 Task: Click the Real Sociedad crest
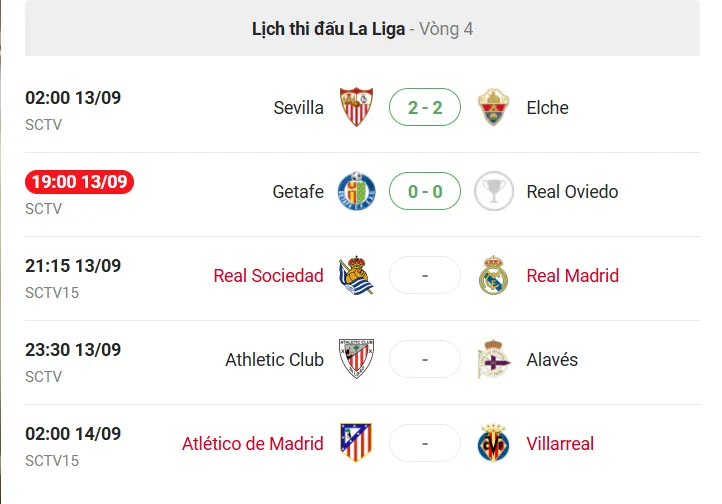coord(356,275)
